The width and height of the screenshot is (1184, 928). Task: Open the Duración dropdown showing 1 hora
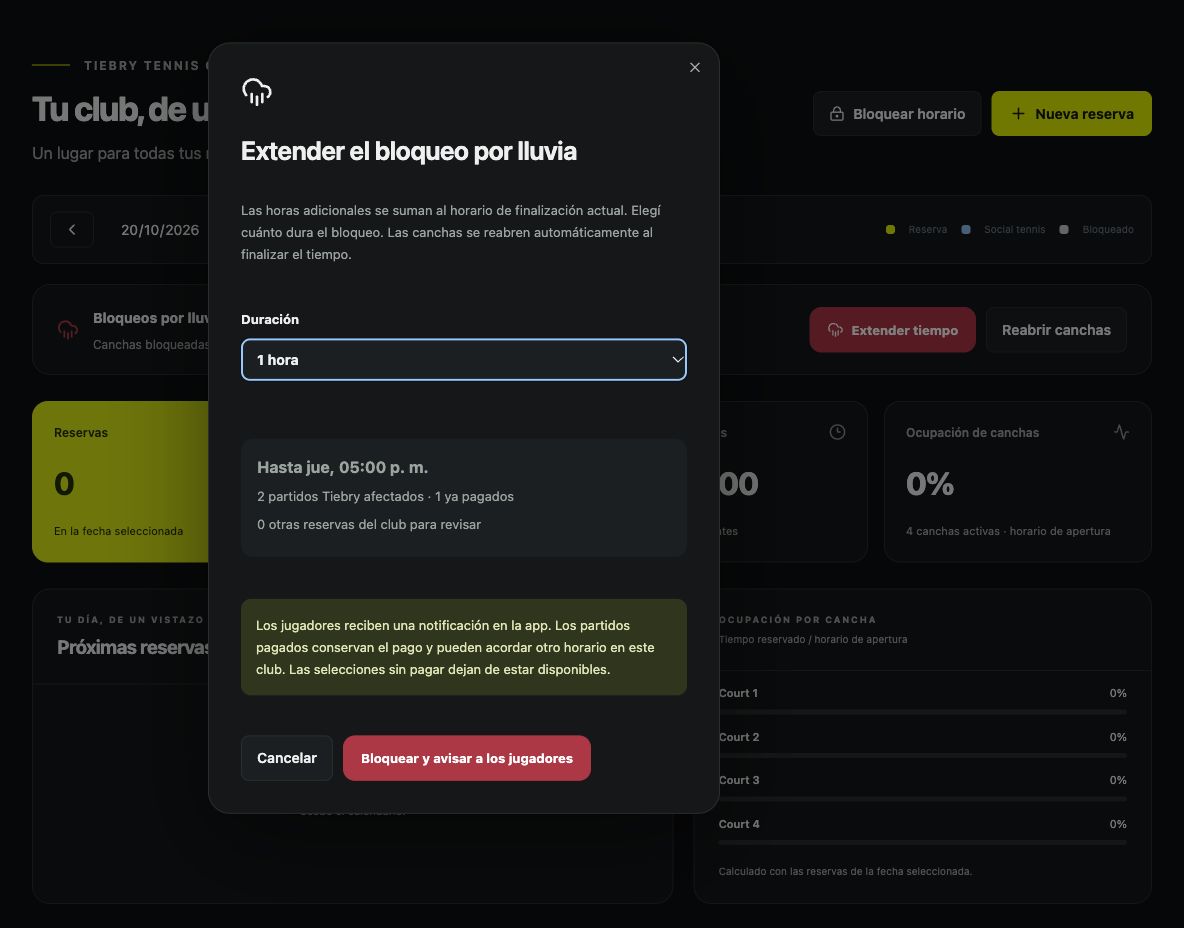pos(464,359)
